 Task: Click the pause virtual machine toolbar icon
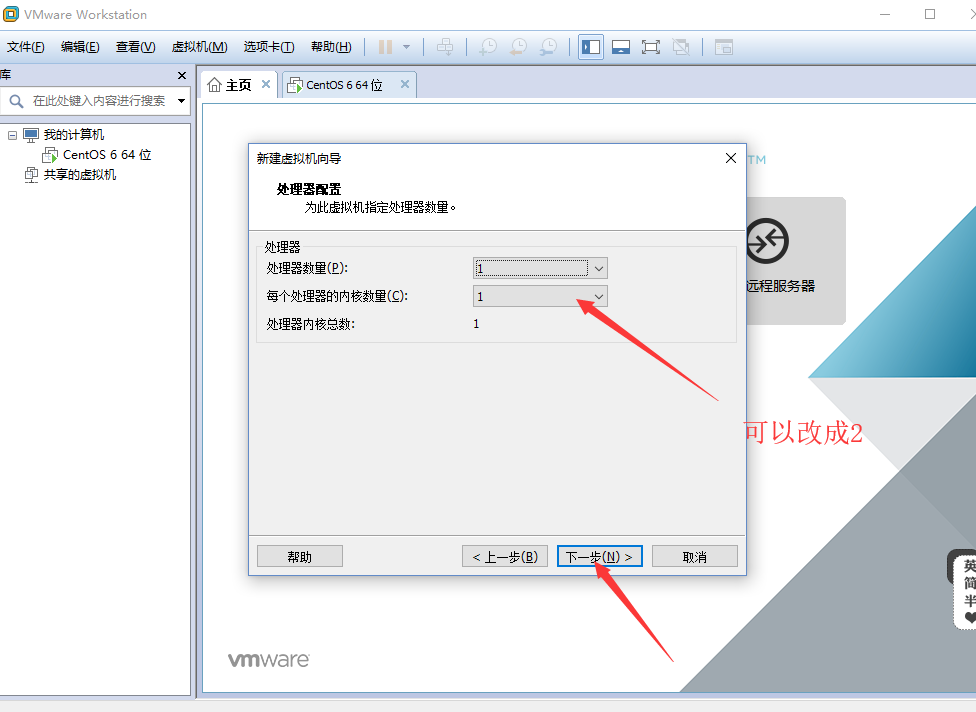[385, 47]
